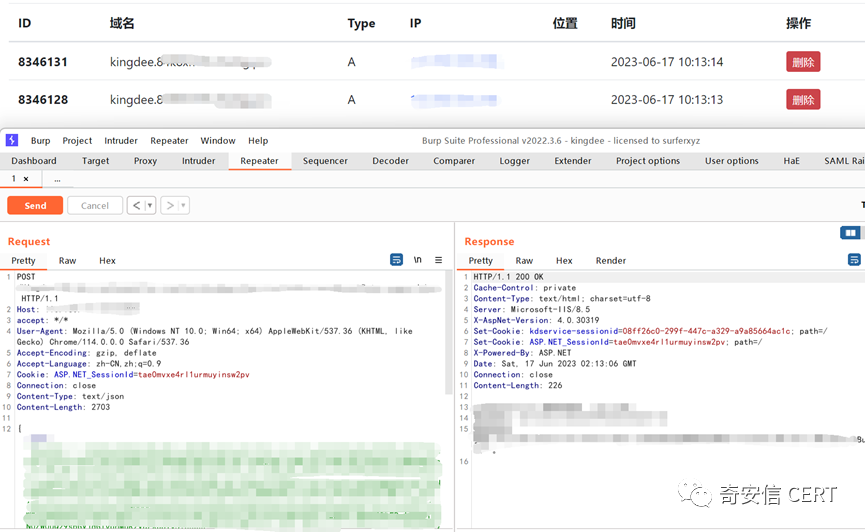Select the Response Pretty view tab
The image size is (865, 532).
(480, 260)
